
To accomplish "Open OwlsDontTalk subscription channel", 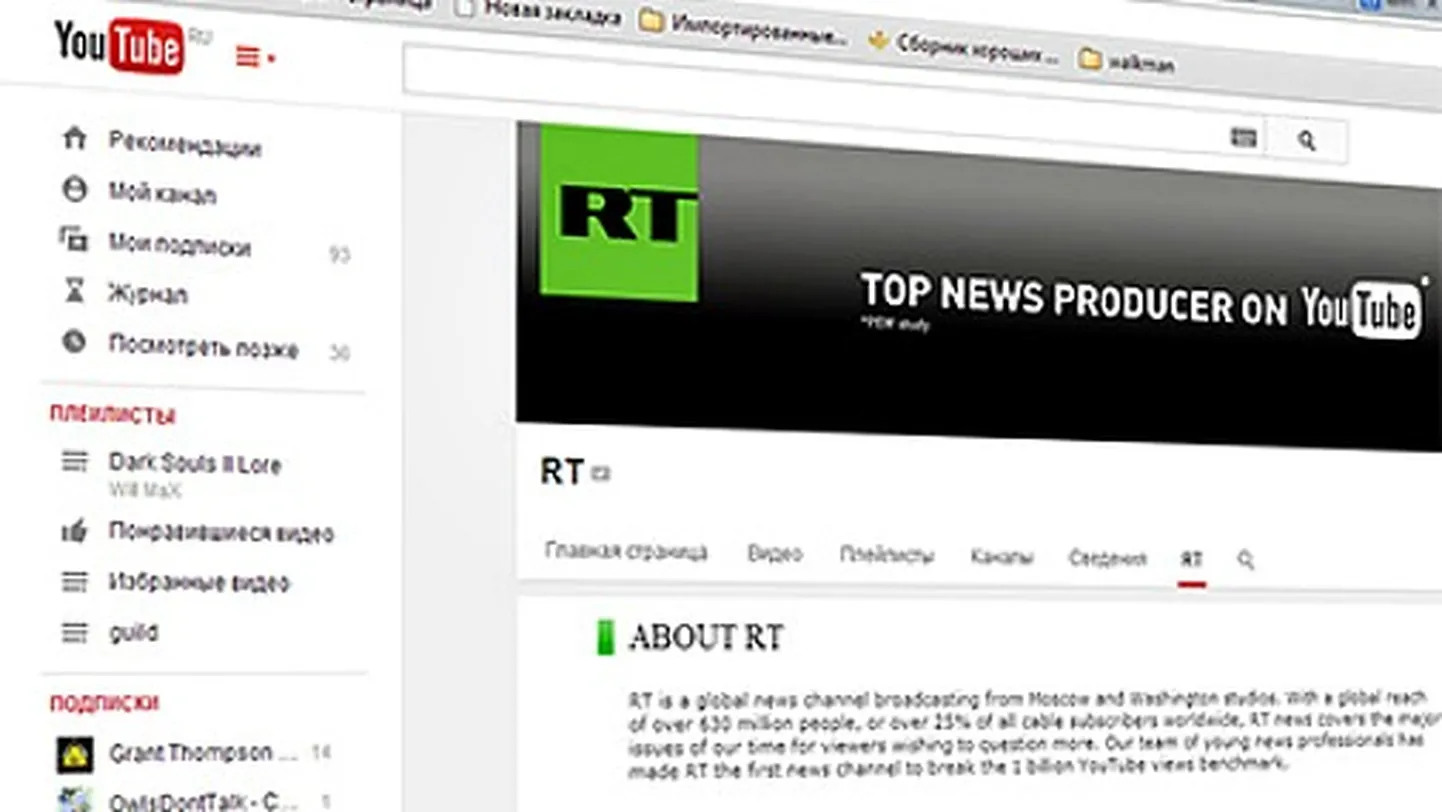I will click(204, 802).
